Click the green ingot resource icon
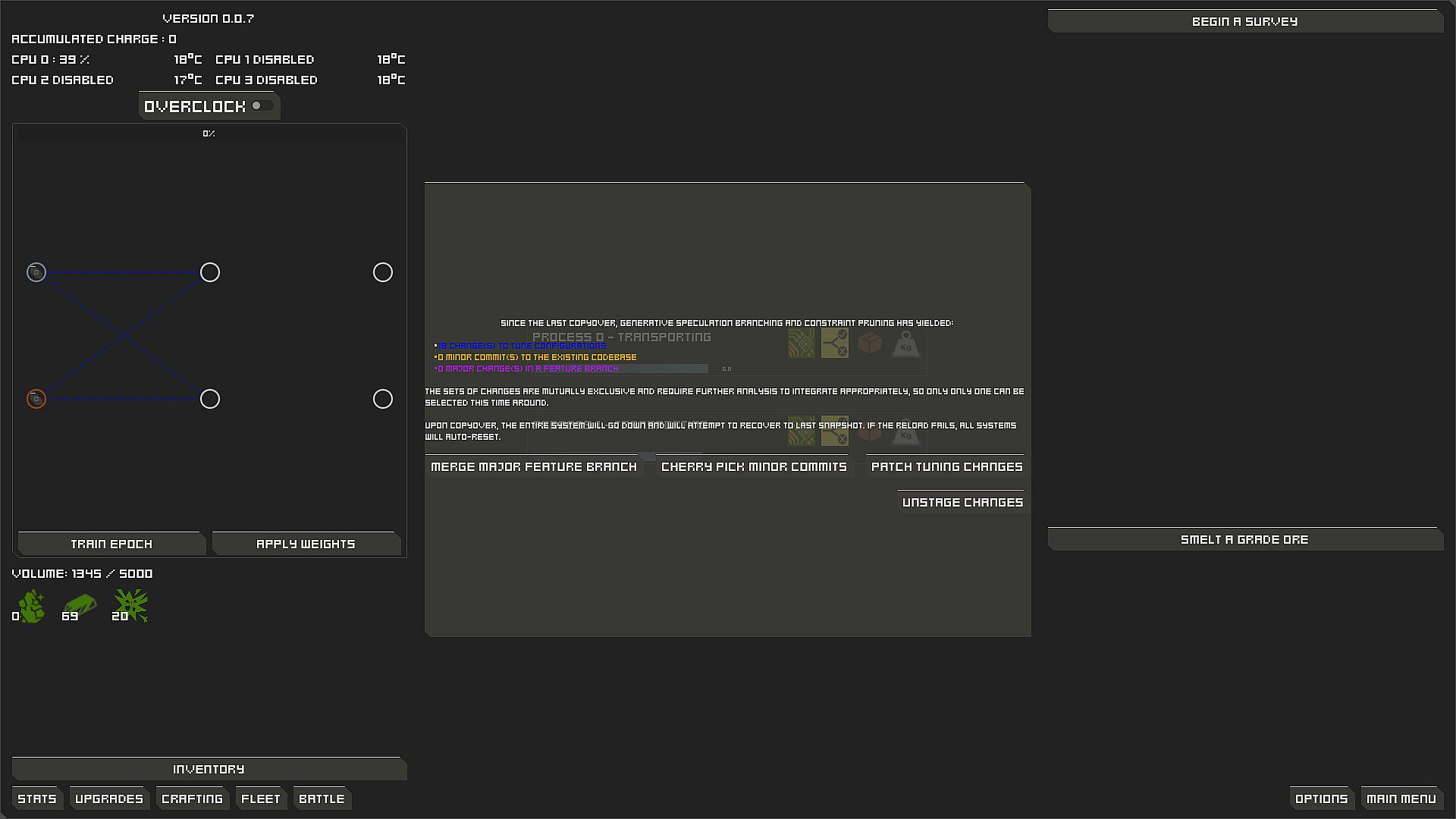The width and height of the screenshot is (1456, 819). (80, 606)
